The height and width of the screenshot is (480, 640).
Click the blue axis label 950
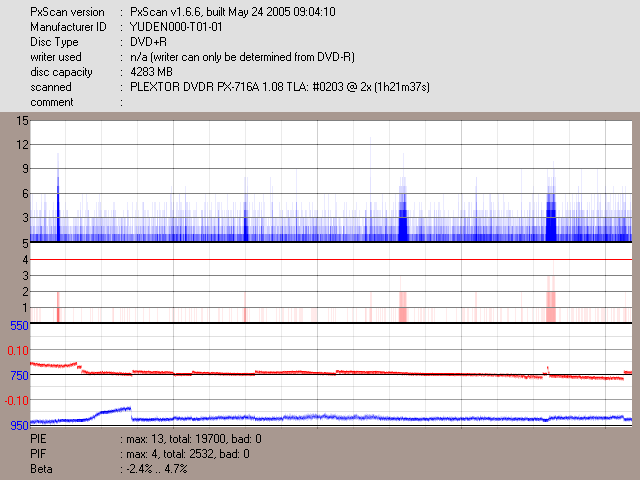pos(20,425)
